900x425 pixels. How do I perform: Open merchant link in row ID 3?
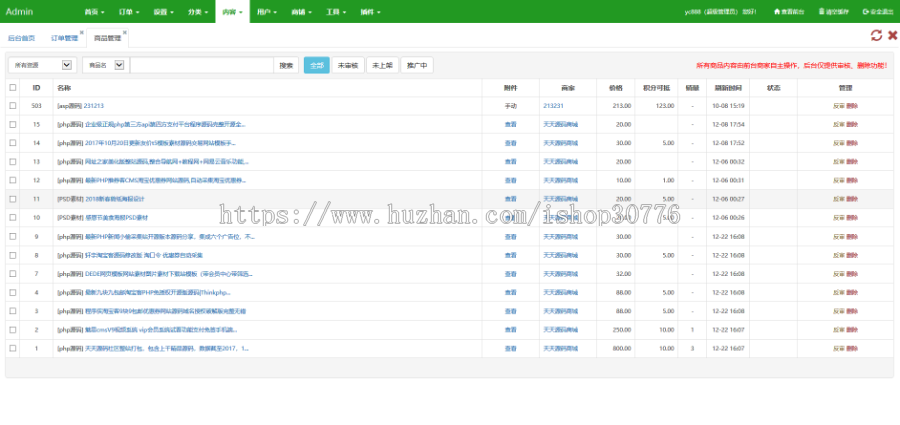click(x=560, y=311)
